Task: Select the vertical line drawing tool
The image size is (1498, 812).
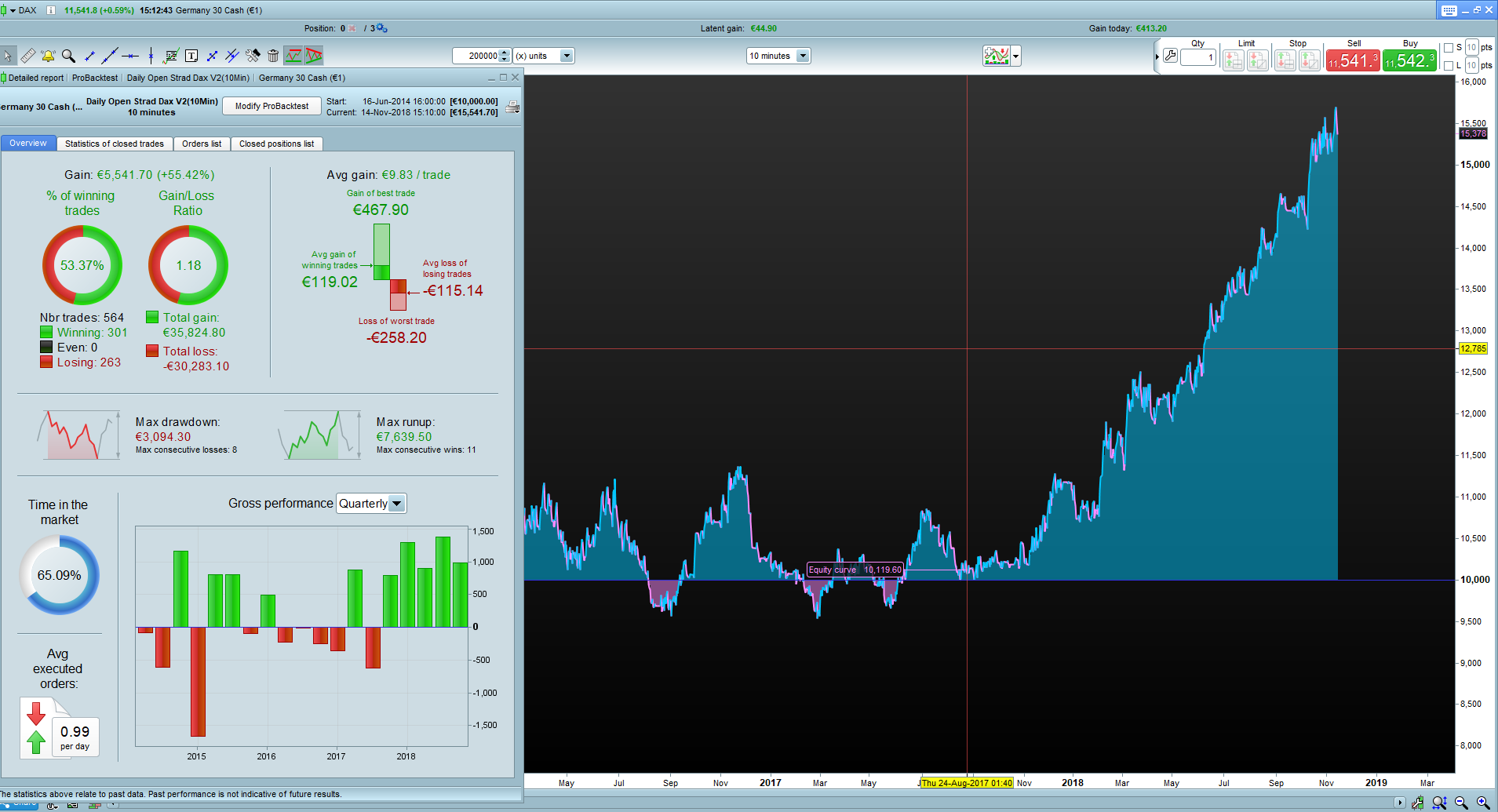Action: pos(151,56)
